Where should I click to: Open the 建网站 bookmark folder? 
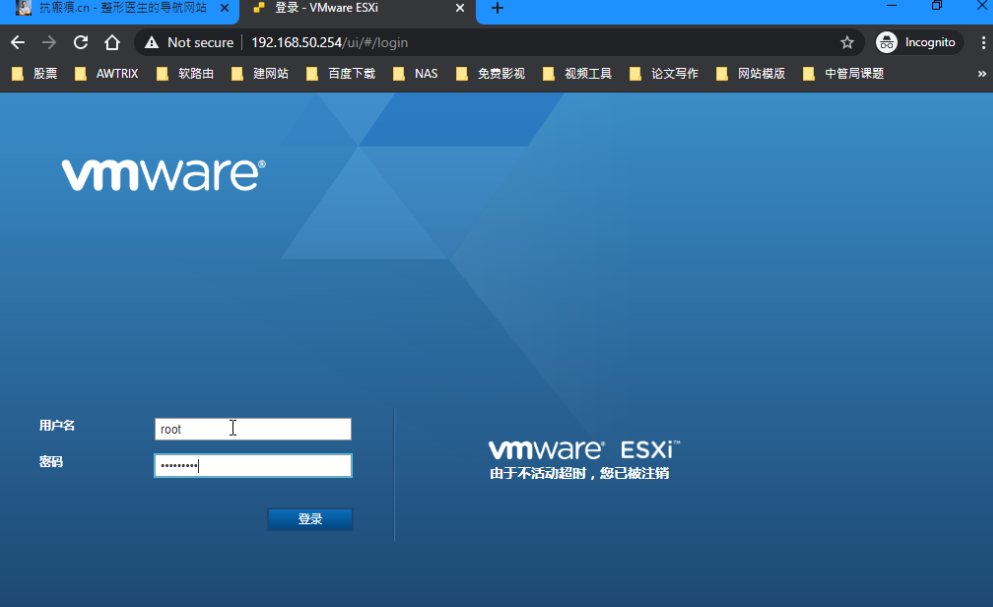(x=260, y=74)
